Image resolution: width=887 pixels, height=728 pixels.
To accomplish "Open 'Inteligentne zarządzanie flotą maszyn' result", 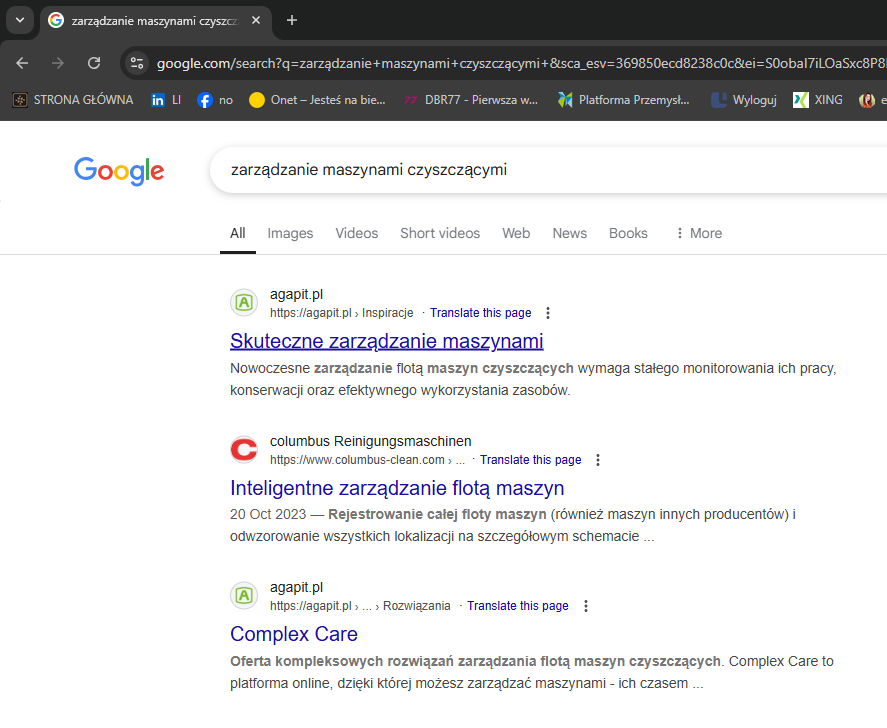I will pyautogui.click(x=397, y=488).
